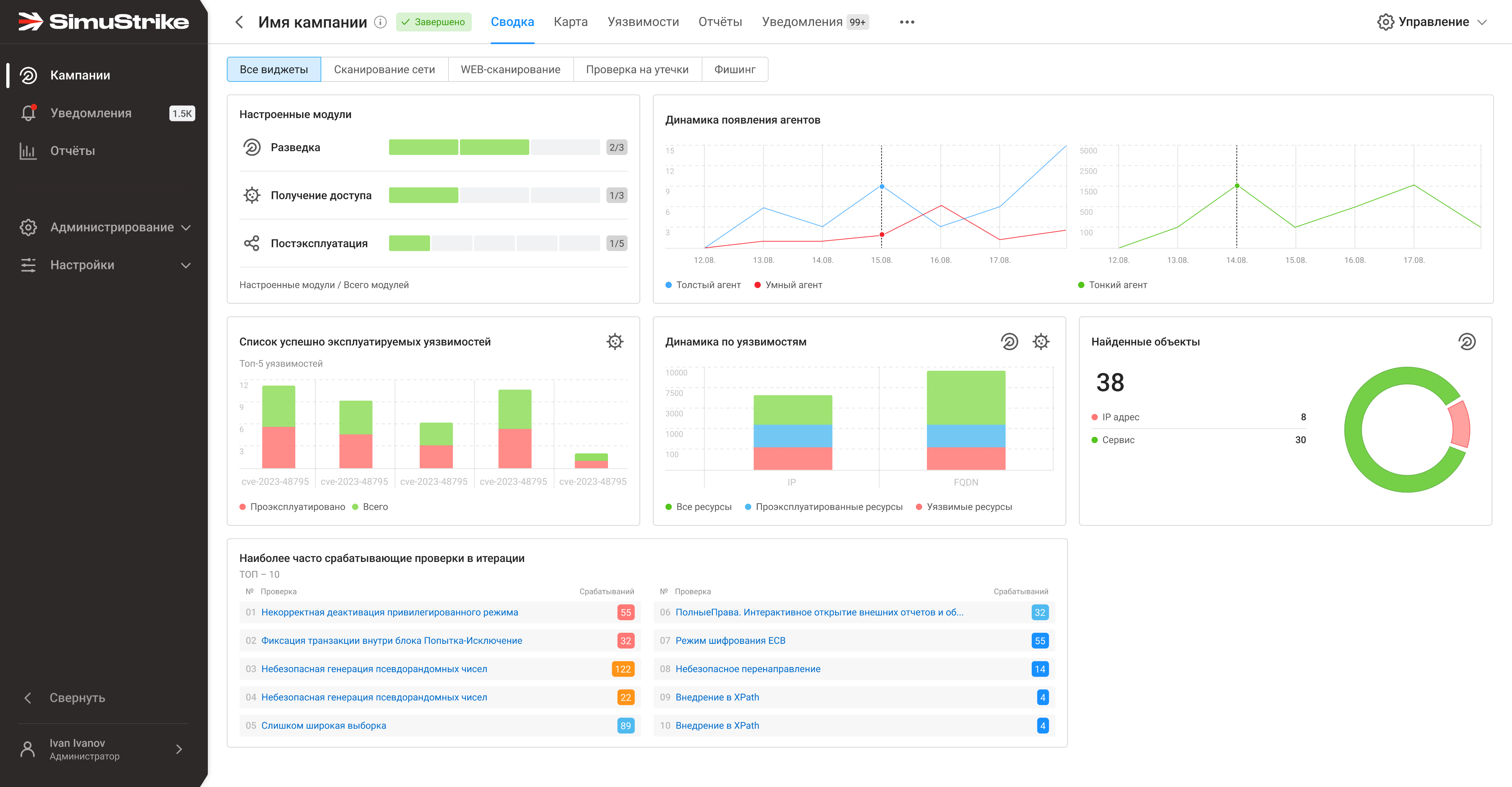Open the Режим шифрования ECB check link
This screenshot has width=1512, height=787.
tap(730, 640)
